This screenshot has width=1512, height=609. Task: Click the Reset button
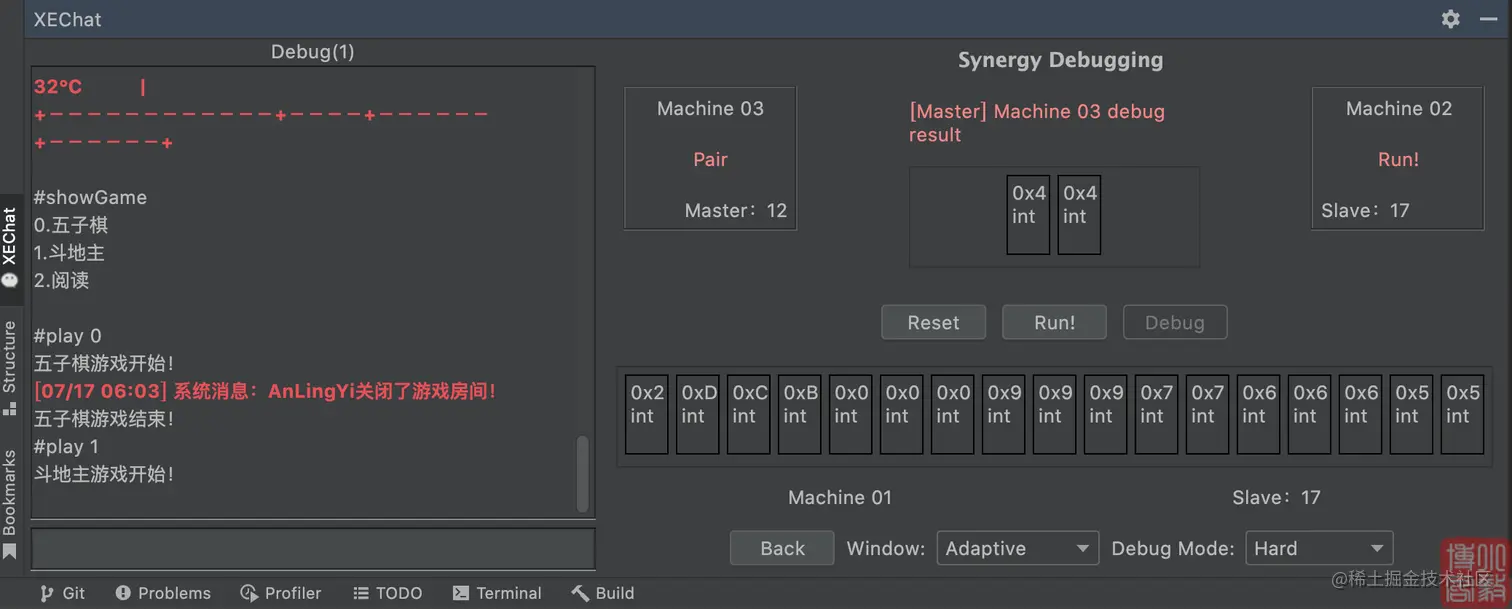(x=933, y=323)
